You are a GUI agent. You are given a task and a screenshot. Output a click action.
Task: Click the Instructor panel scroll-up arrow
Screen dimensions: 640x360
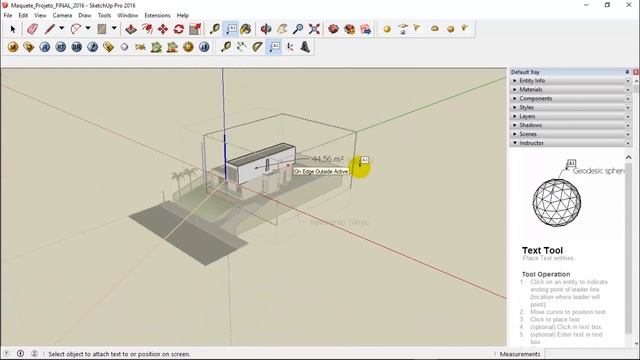click(x=629, y=157)
